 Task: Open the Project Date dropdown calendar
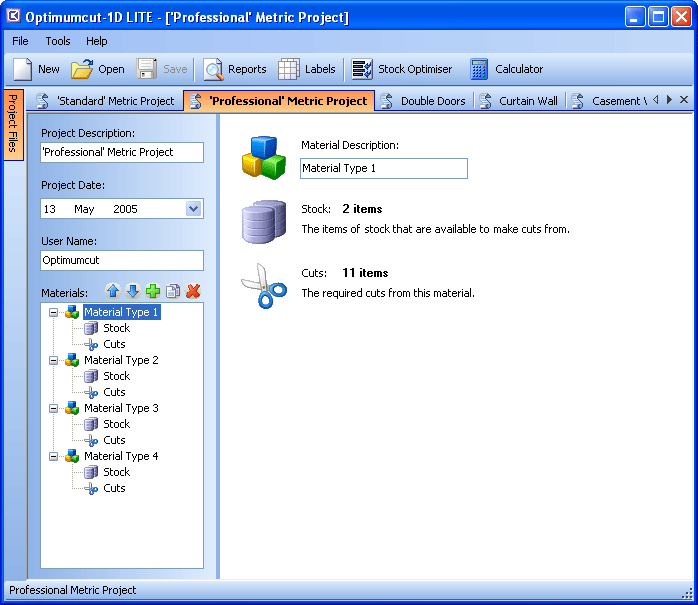tap(194, 208)
